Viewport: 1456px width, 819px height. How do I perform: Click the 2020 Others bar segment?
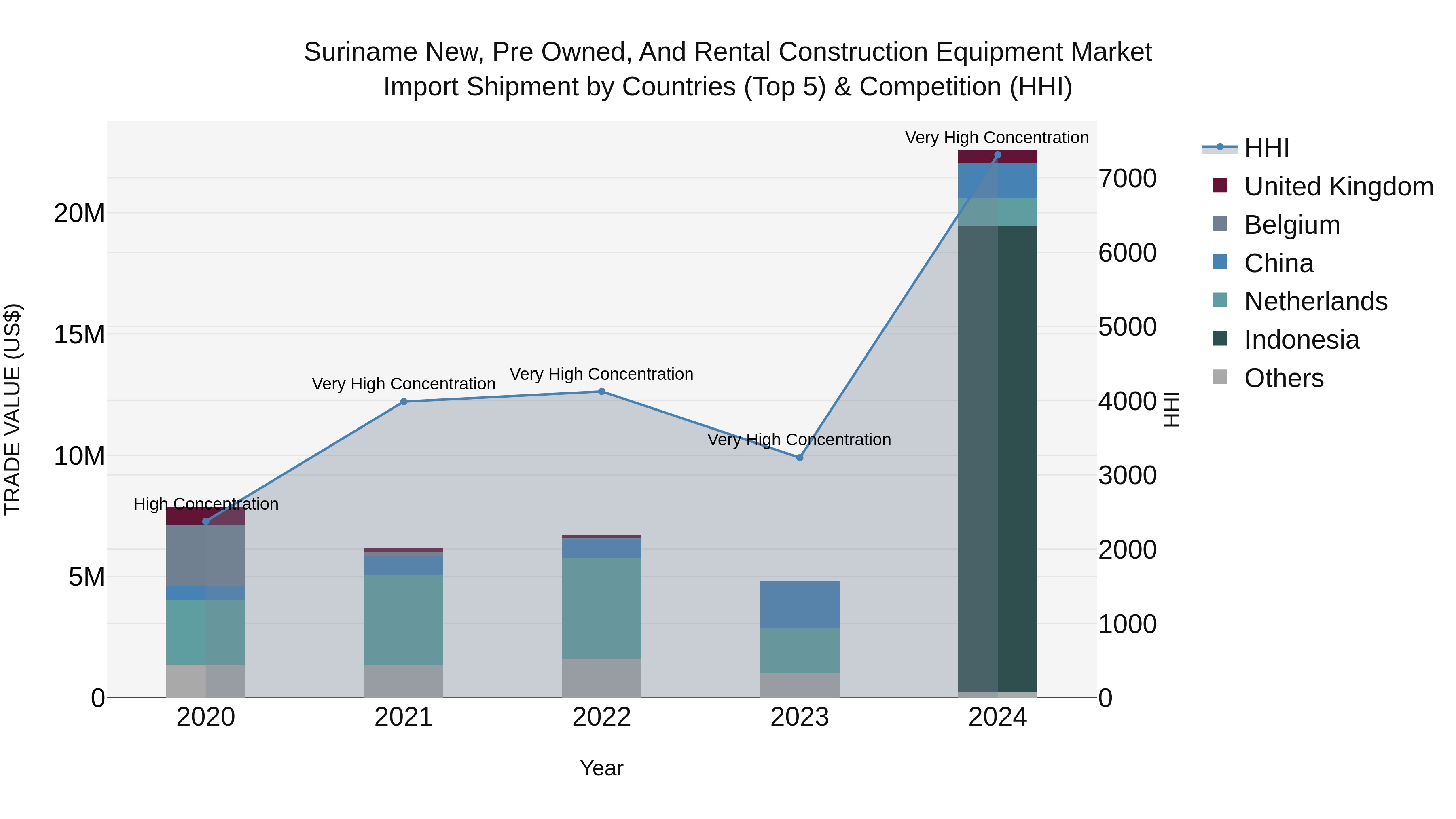tap(206, 681)
